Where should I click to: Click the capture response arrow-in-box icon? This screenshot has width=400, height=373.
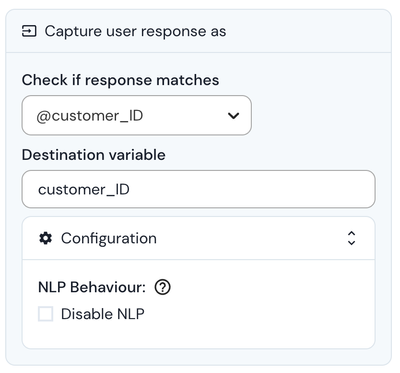pyautogui.click(x=29, y=31)
